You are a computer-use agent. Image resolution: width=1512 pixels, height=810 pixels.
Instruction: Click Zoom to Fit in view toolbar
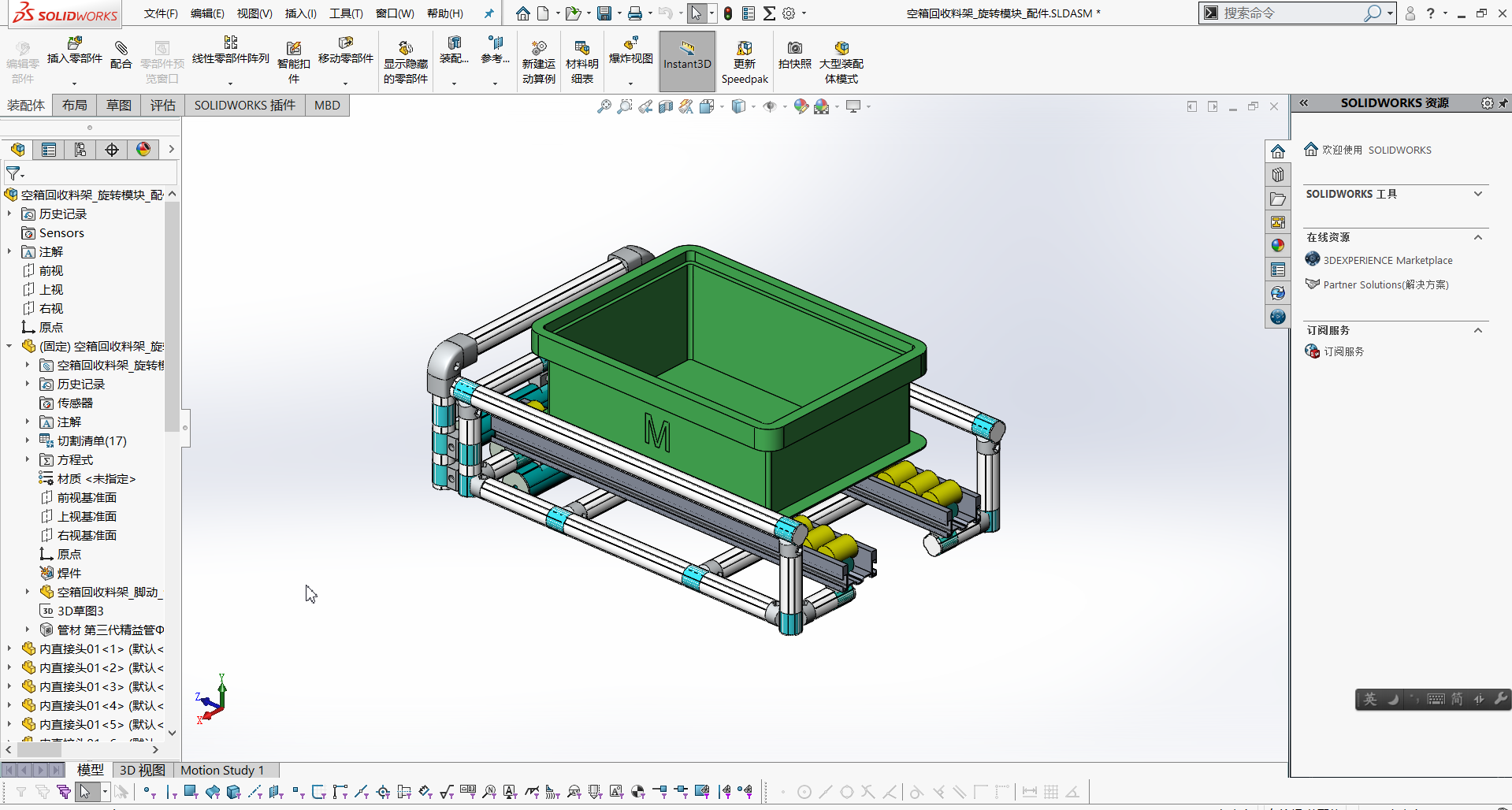click(x=604, y=106)
